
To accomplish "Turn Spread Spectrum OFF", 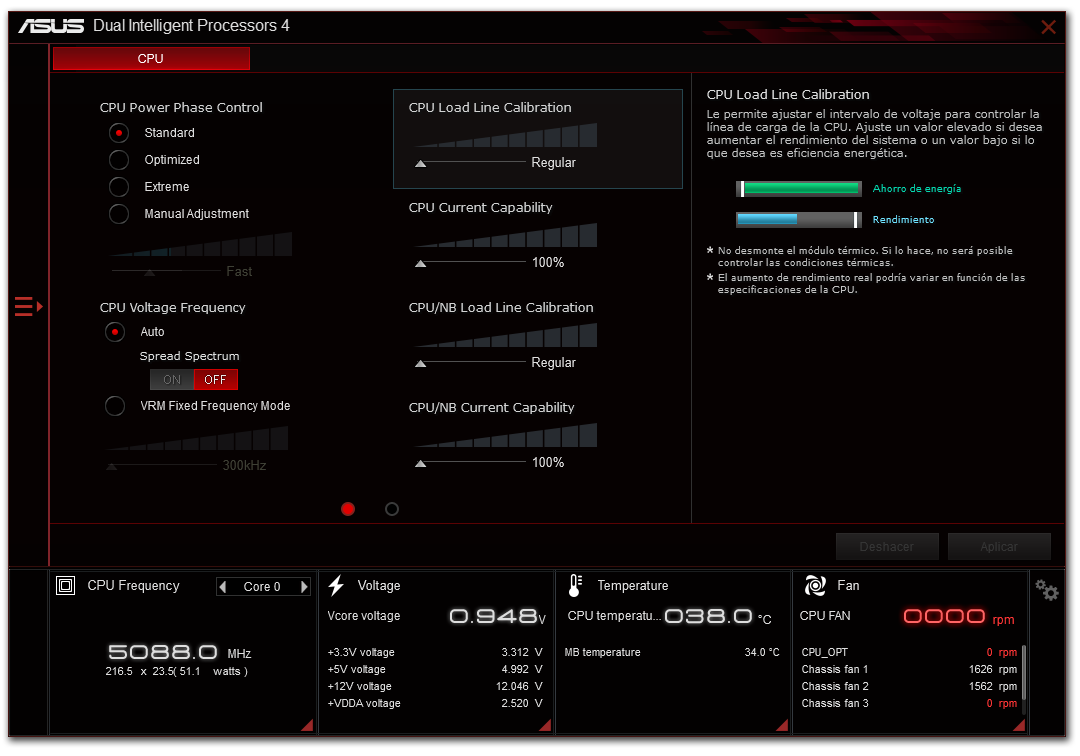I will [216, 379].
